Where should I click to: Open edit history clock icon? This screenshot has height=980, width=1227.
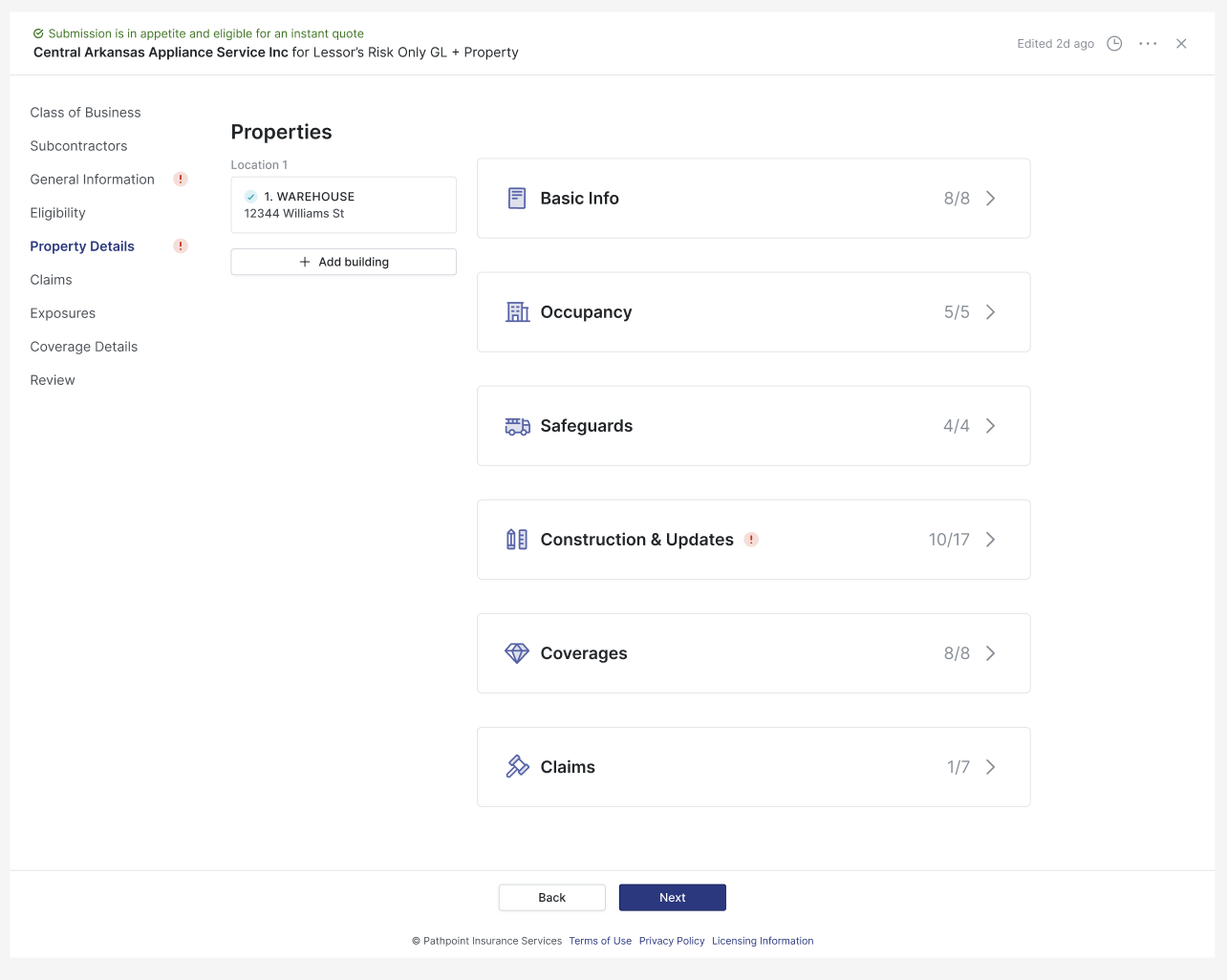coord(1114,44)
